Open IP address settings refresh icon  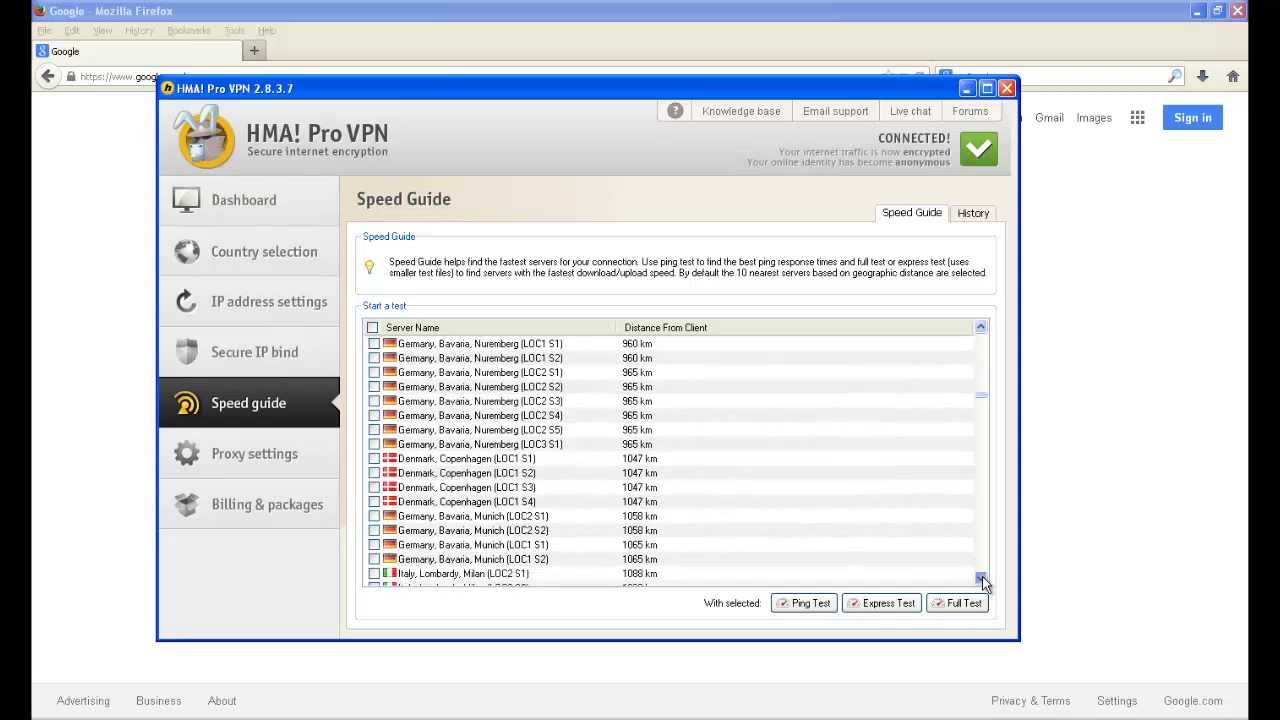tap(186, 301)
